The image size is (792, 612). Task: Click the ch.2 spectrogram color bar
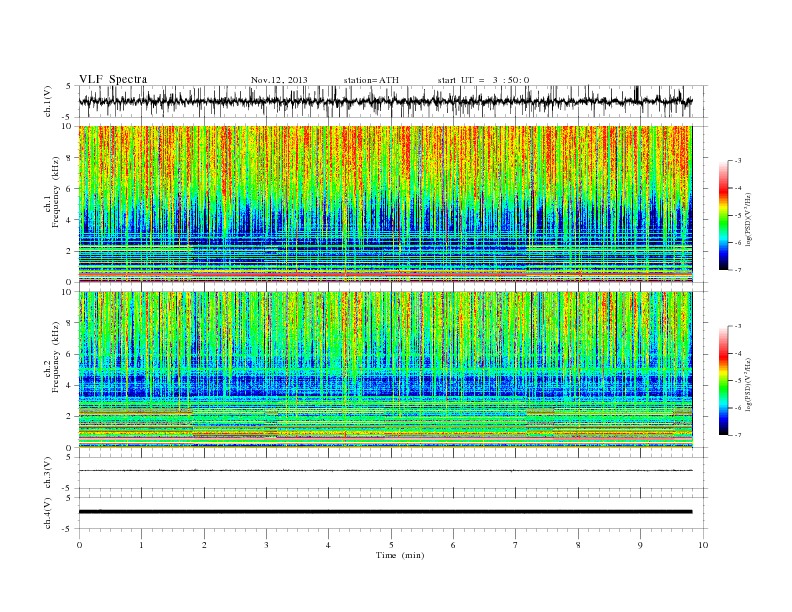tap(724, 380)
